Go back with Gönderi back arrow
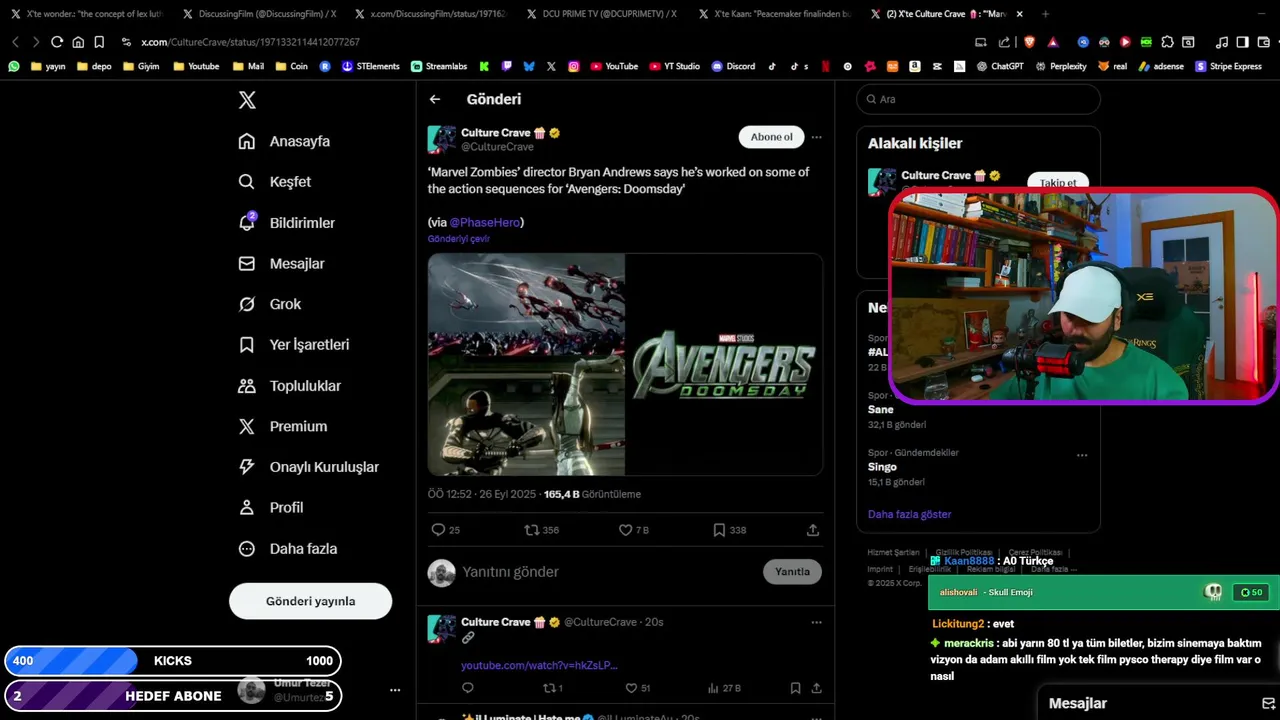Image resolution: width=1280 pixels, height=720 pixels. [435, 99]
